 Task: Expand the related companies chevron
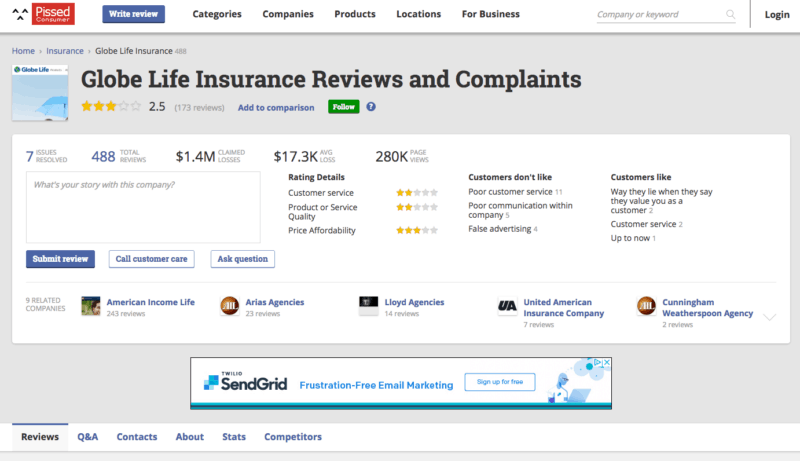[769, 316]
